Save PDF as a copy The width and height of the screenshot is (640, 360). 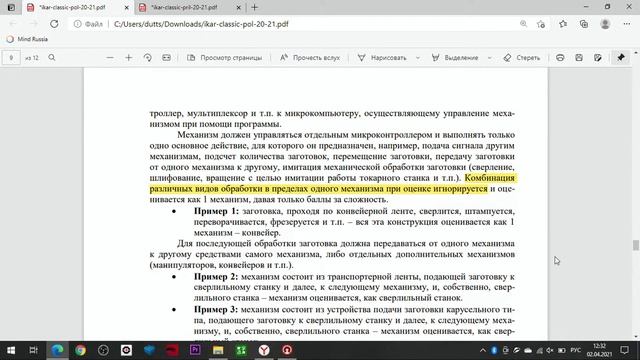pyautogui.click(x=598, y=58)
